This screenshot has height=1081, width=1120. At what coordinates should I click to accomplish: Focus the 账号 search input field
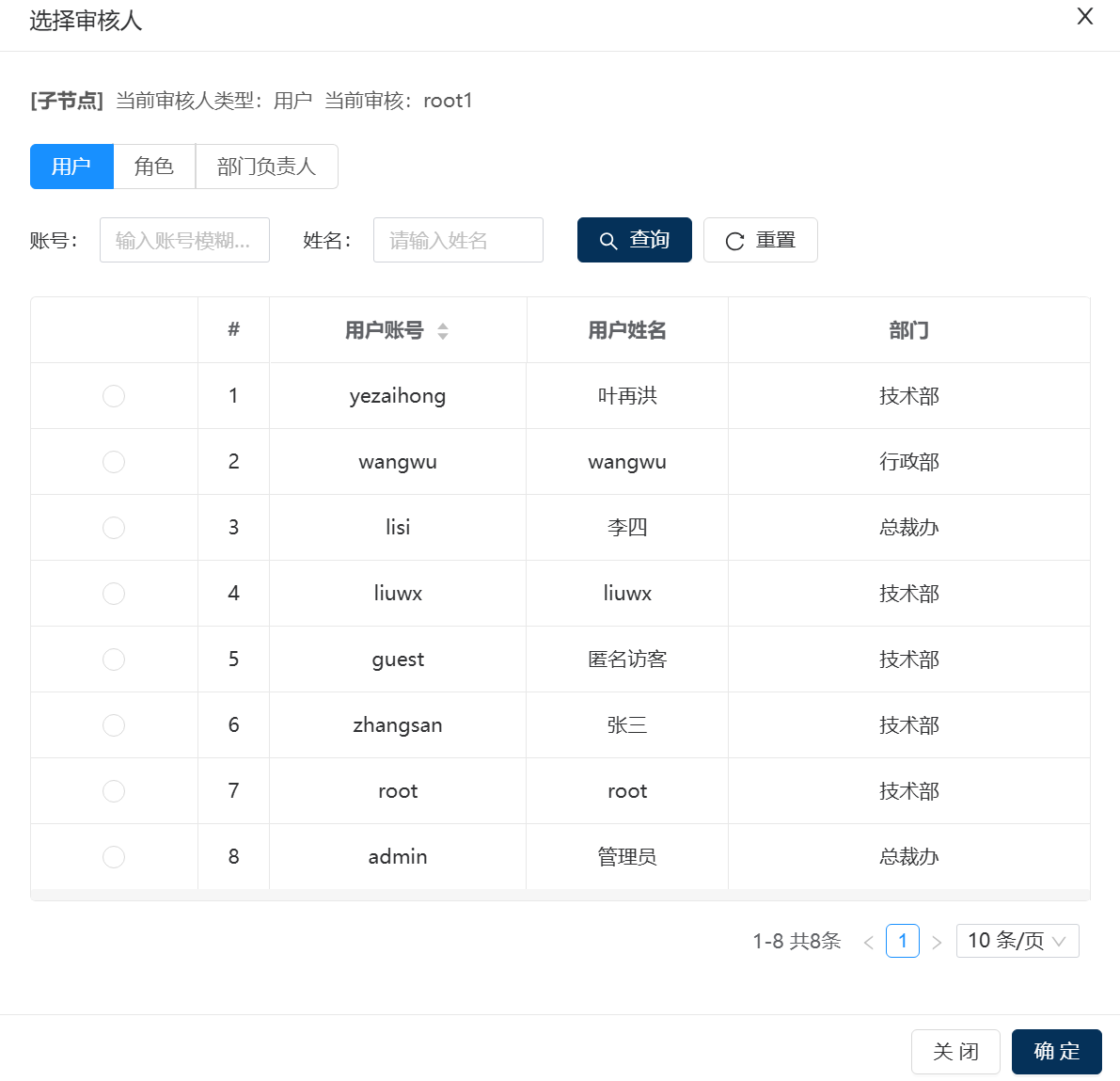(x=184, y=240)
